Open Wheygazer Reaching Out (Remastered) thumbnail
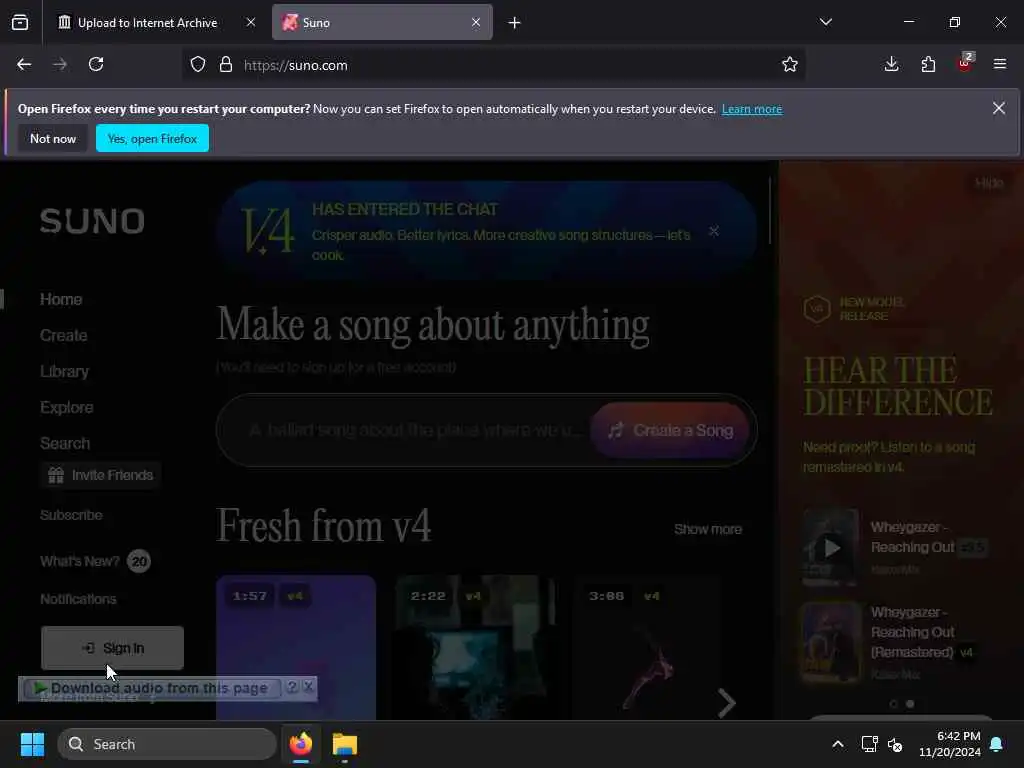 coord(830,643)
